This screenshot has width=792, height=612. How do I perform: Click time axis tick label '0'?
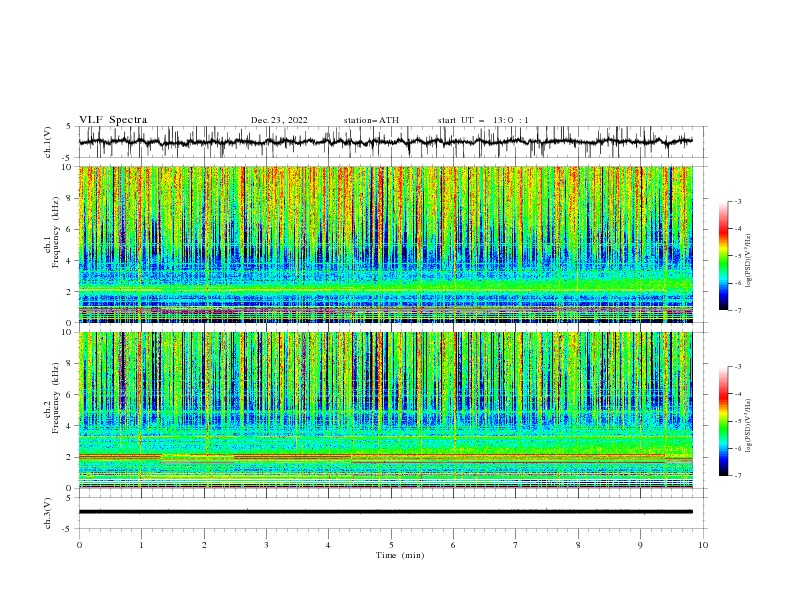pyautogui.click(x=79, y=545)
